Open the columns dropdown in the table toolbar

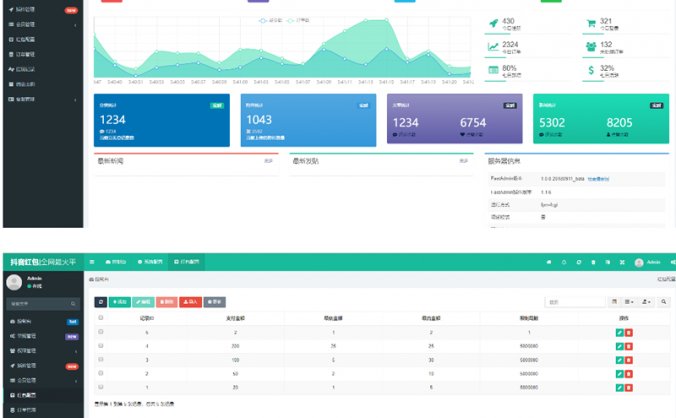[x=629, y=301]
